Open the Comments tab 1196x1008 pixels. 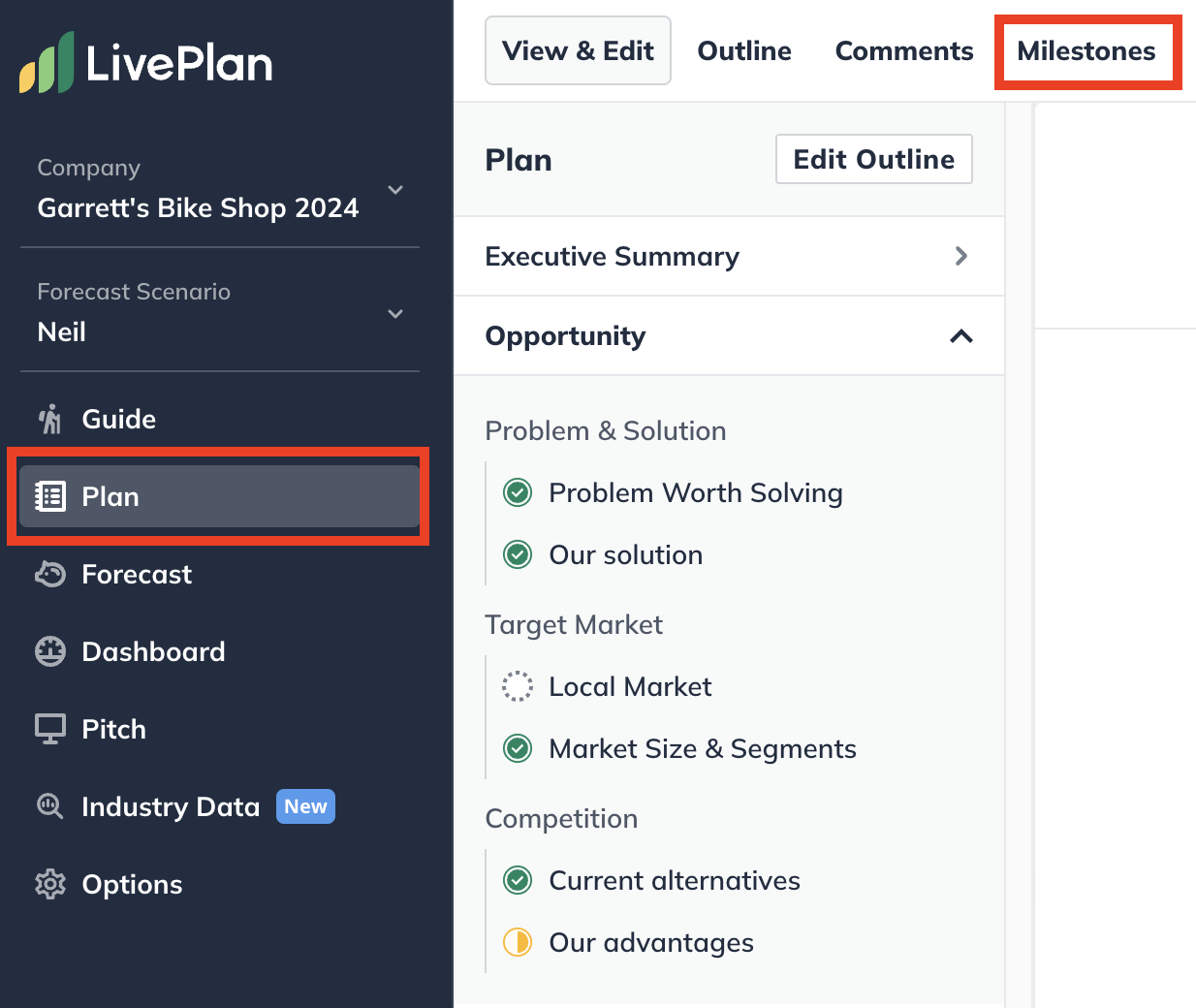pyautogui.click(x=904, y=50)
